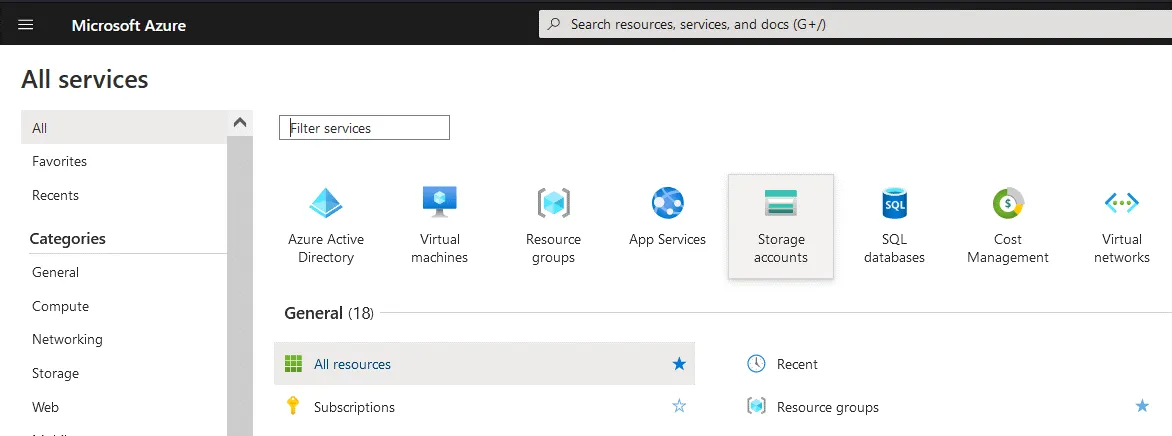Open SQL databases icon
The height and width of the screenshot is (436, 1172).
pos(894,204)
